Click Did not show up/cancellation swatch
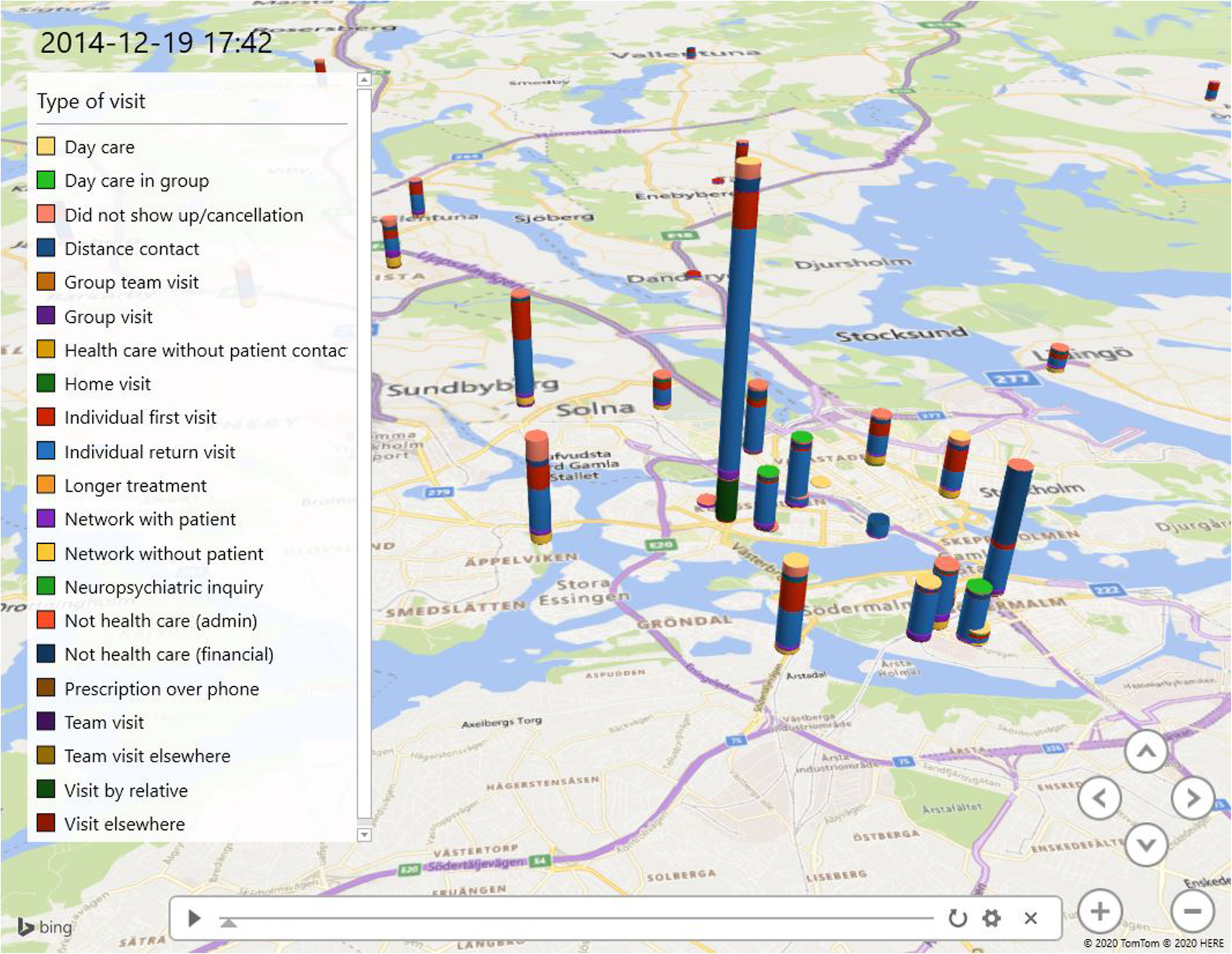This screenshot has height=954, width=1232. coord(46,214)
